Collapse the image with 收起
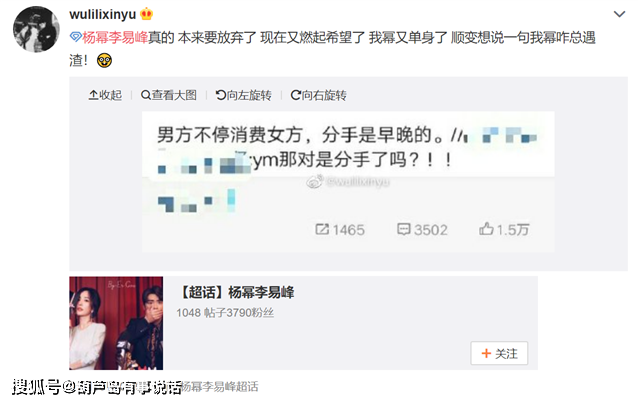 point(105,95)
